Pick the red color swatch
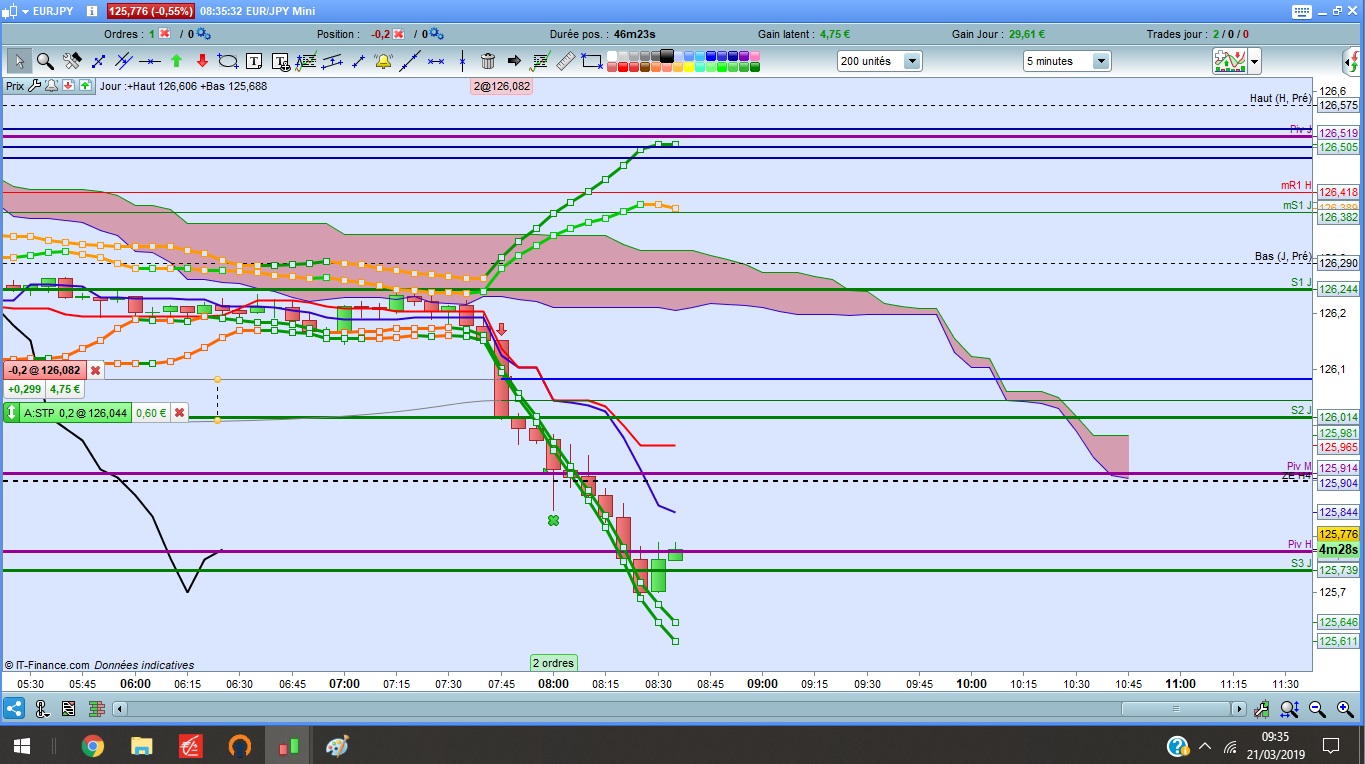The image size is (1365, 764). click(x=622, y=67)
